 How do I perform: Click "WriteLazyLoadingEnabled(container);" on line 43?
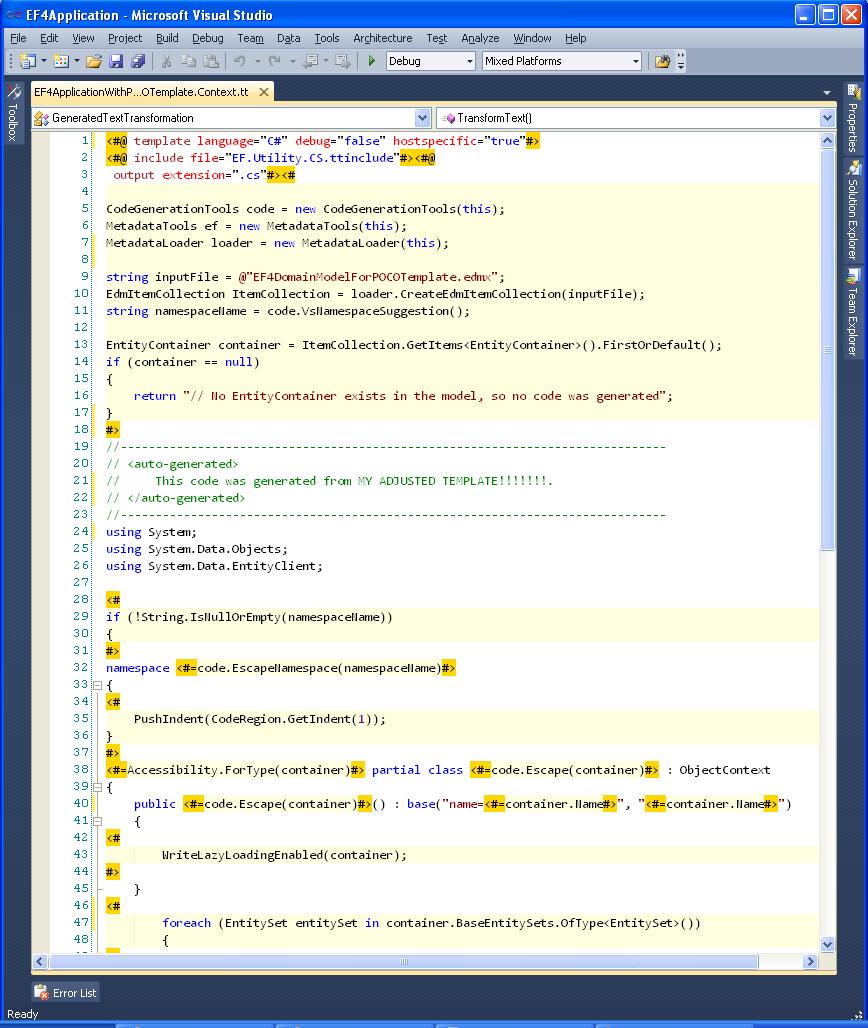284,855
